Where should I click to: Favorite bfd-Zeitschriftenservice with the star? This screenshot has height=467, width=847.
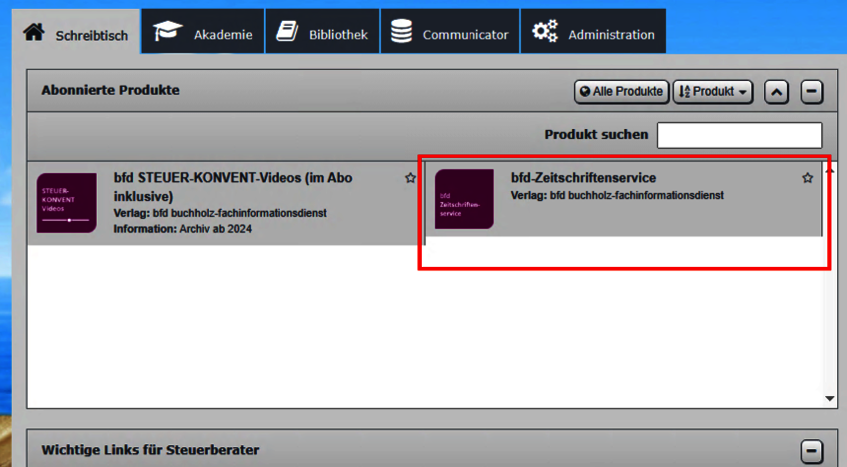pyautogui.click(x=808, y=178)
